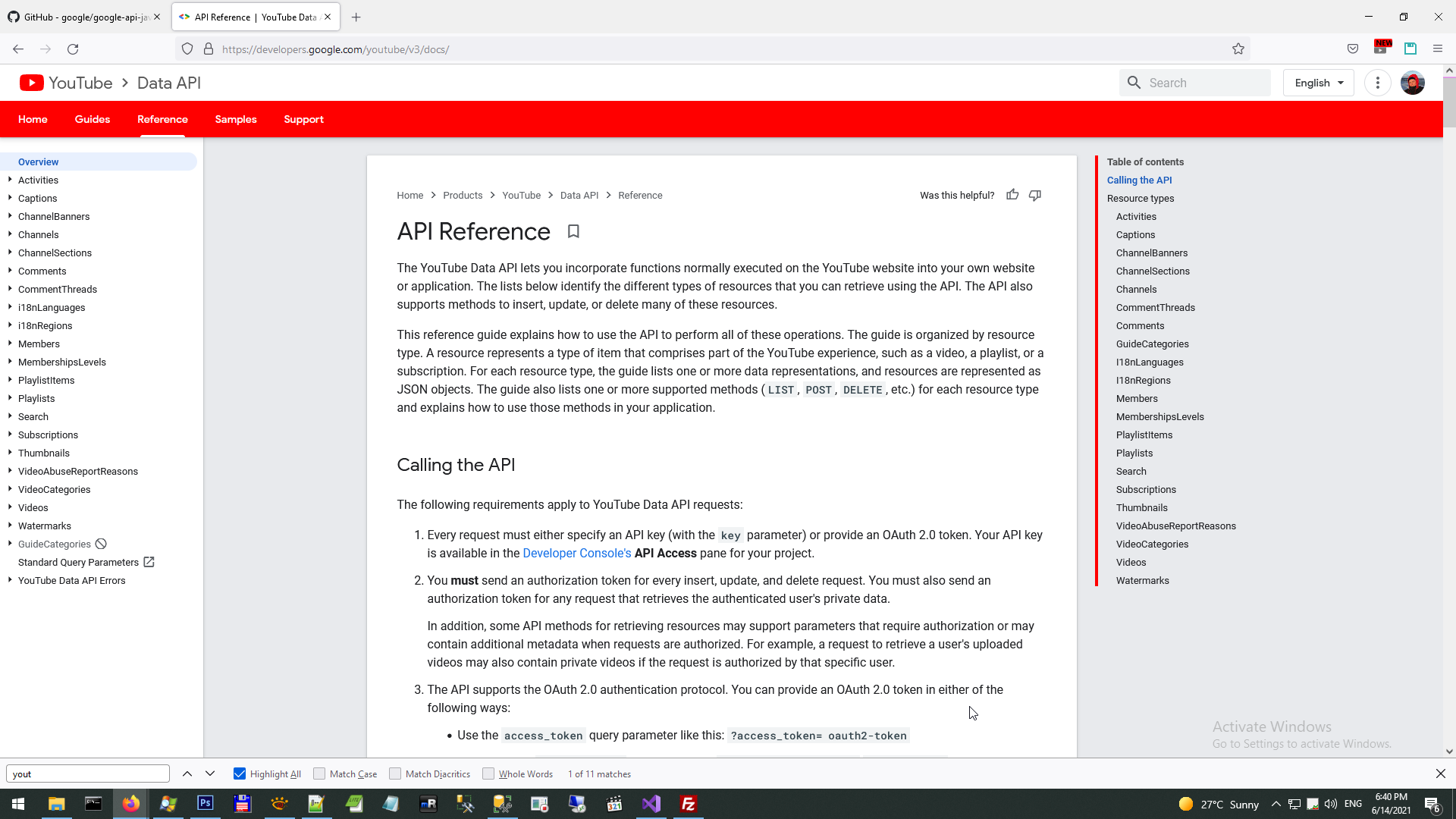Uncheck the Highlight All checkbox
Screen dimensions: 1456x819
coord(240,773)
